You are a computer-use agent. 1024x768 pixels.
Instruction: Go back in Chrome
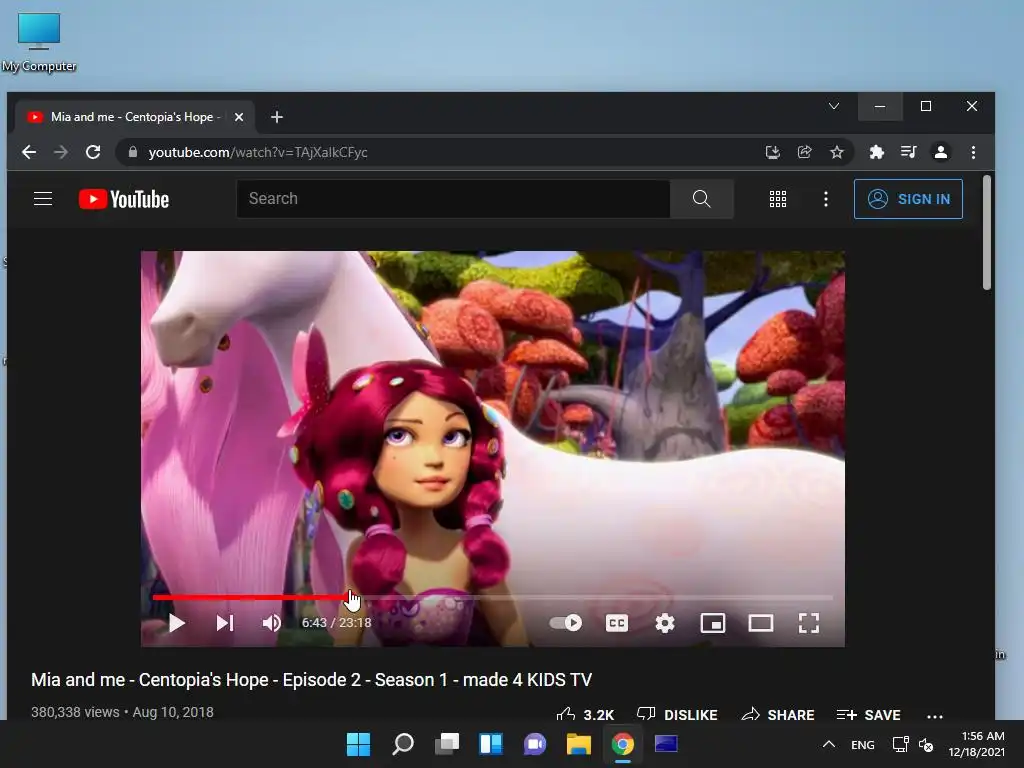point(29,152)
